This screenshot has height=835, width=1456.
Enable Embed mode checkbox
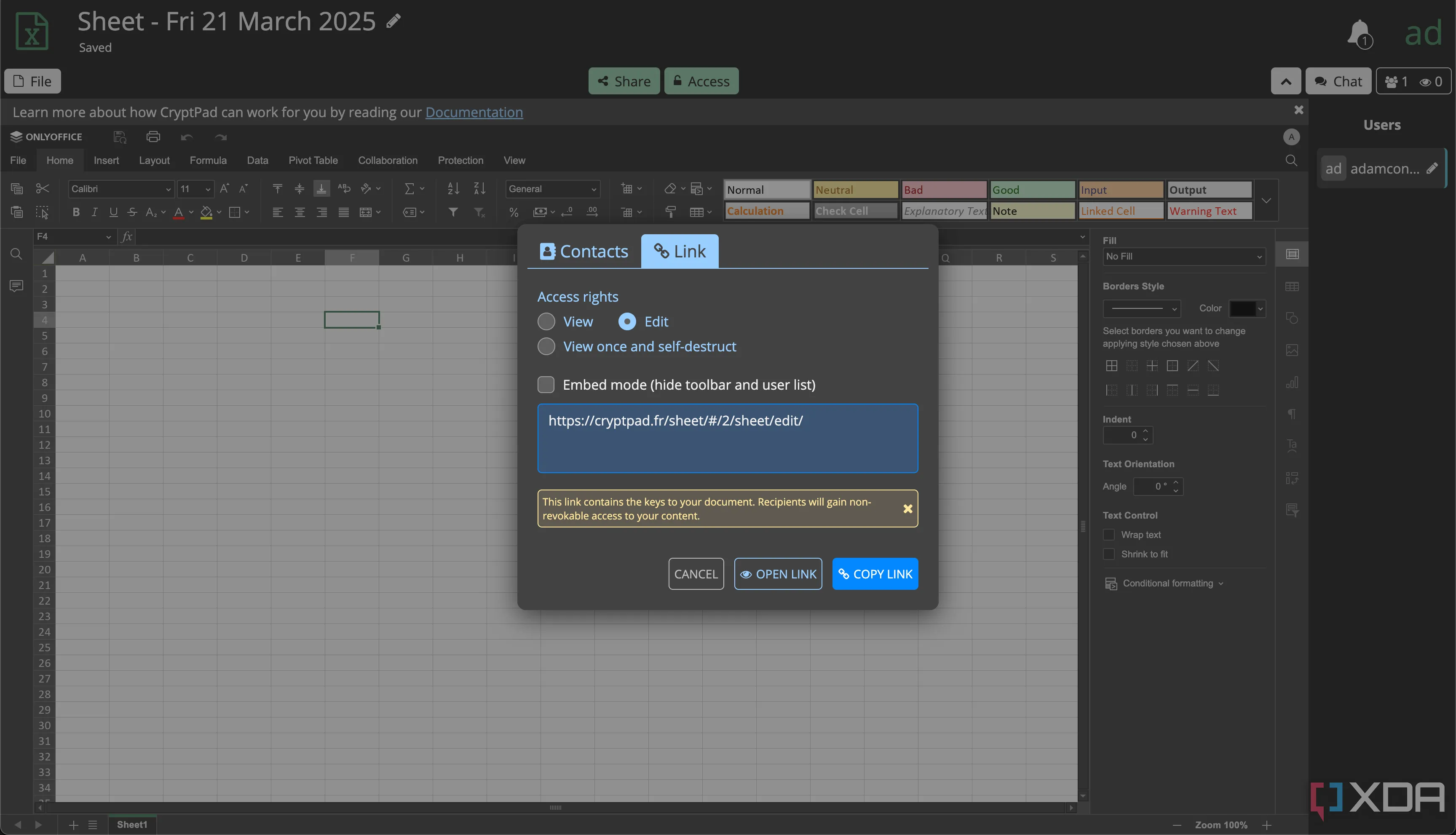click(546, 385)
